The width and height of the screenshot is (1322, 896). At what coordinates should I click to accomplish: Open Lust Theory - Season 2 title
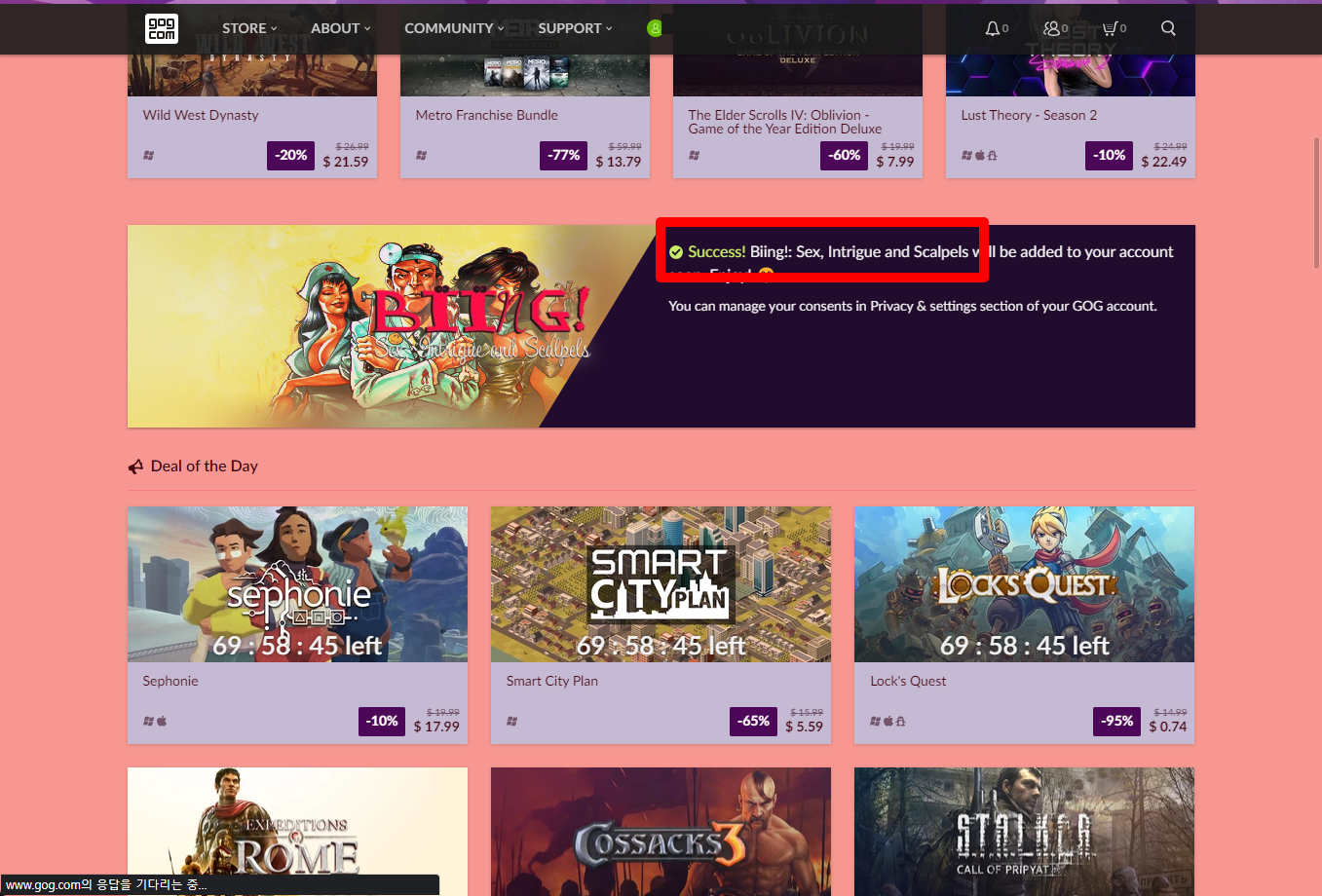[x=1029, y=115]
